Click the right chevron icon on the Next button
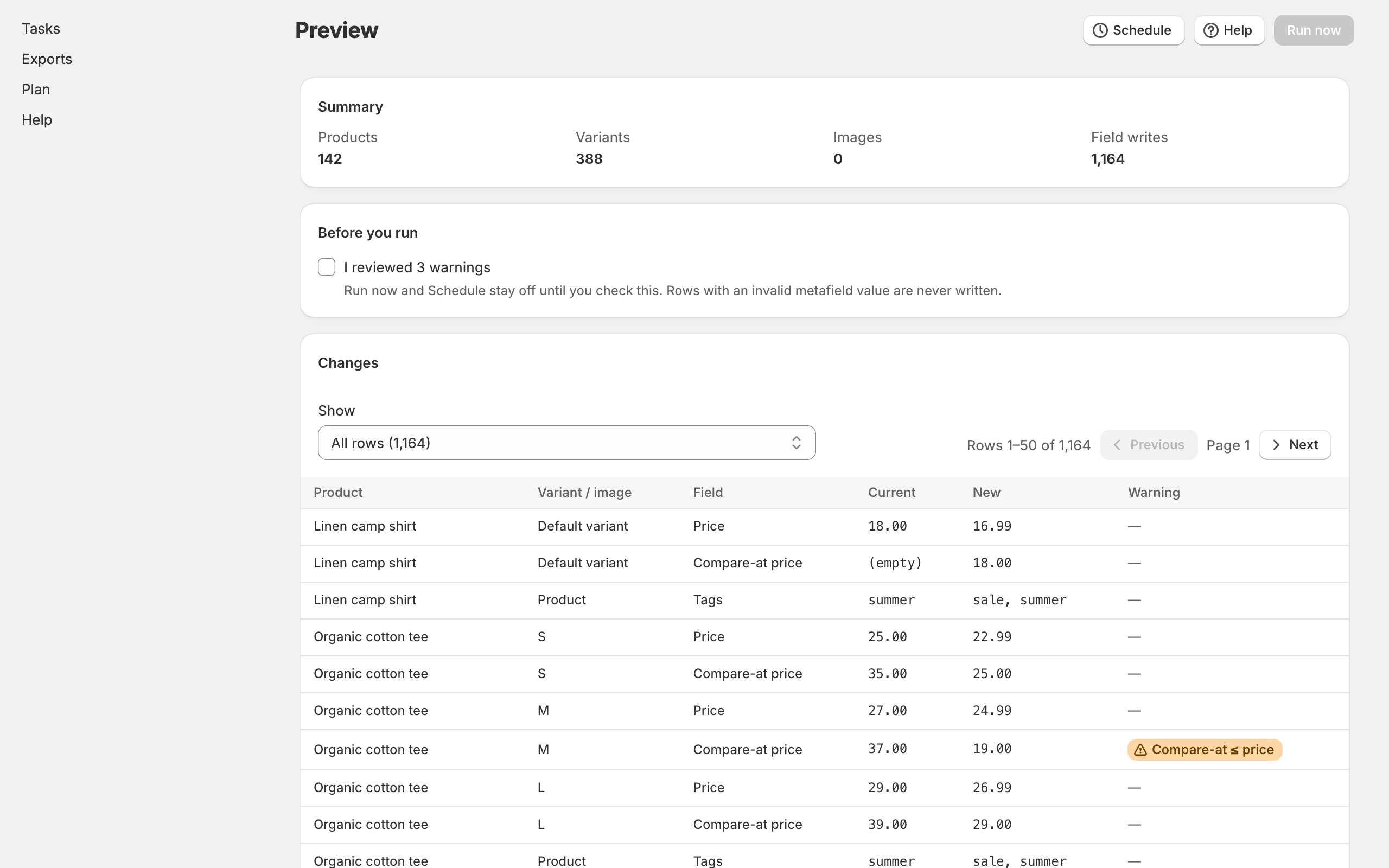The image size is (1389, 868). [x=1276, y=445]
